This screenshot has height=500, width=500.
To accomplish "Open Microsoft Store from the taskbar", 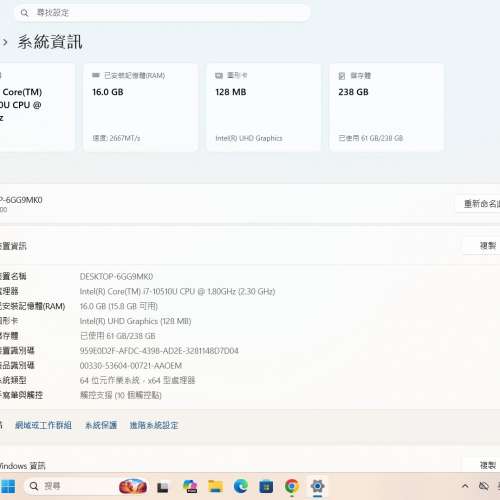I will [x=266, y=487].
